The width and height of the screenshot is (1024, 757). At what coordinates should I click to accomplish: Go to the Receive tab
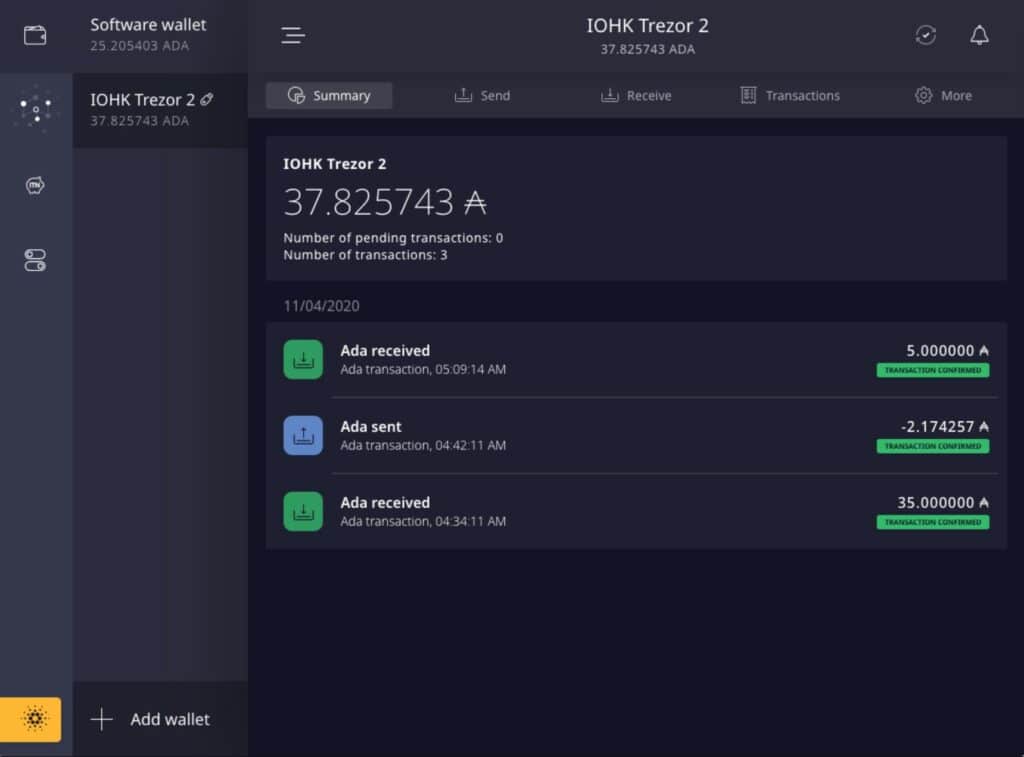(x=636, y=95)
